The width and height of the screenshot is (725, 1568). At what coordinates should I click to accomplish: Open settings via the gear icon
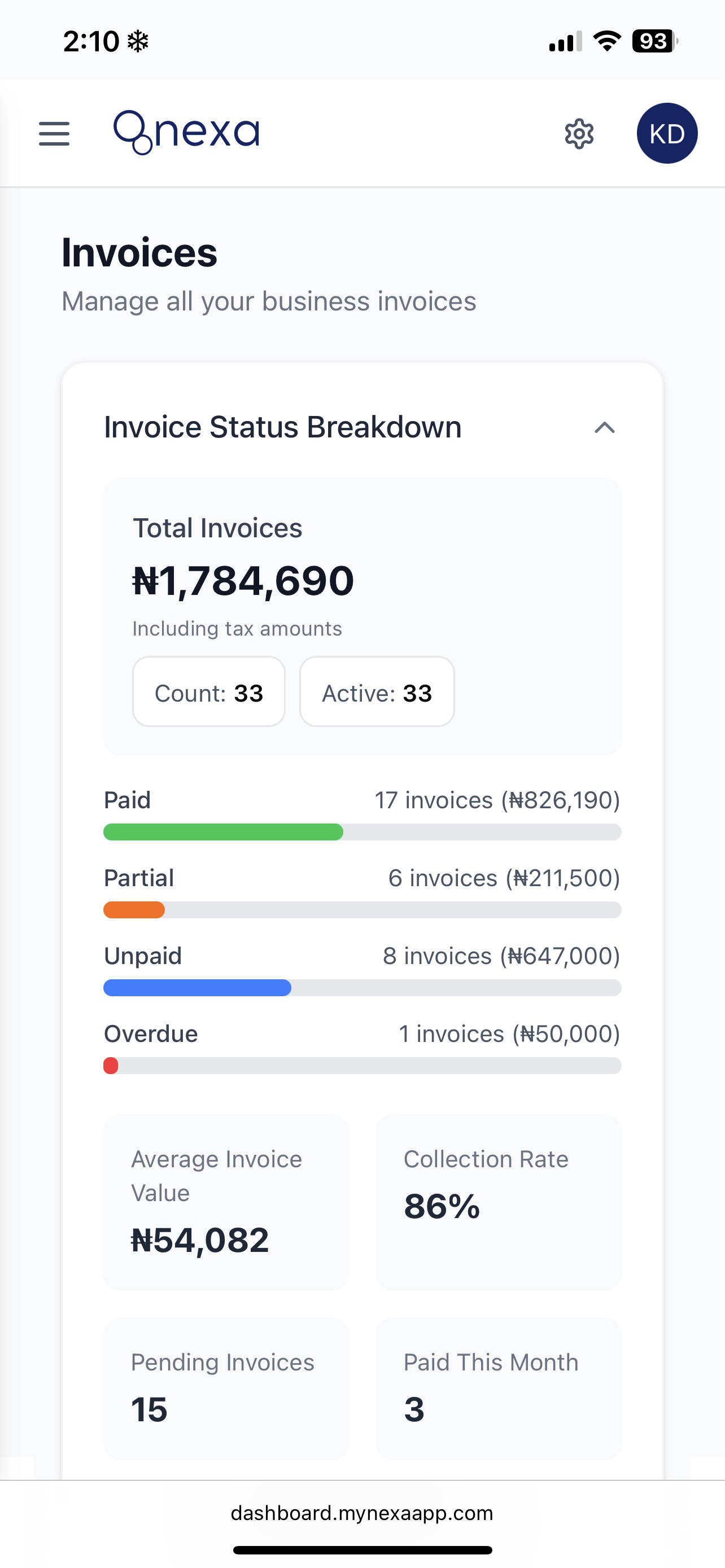click(579, 134)
